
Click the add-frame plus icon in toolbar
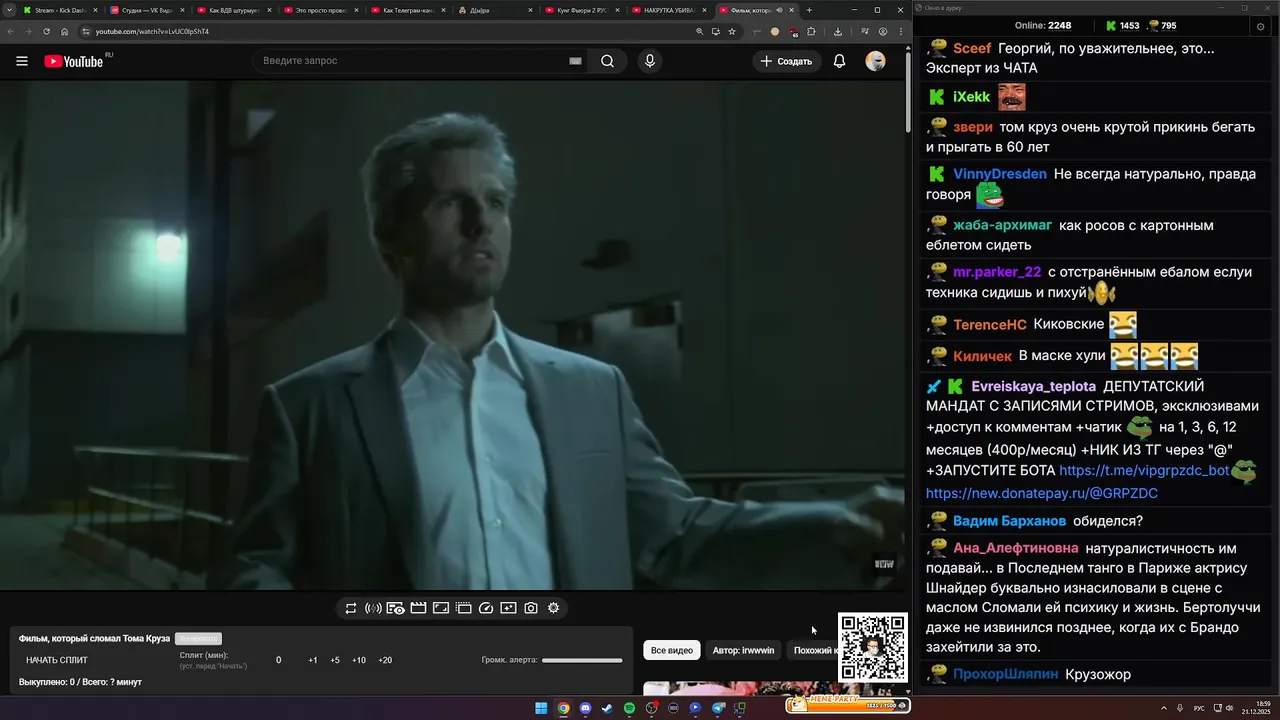pos(508,608)
